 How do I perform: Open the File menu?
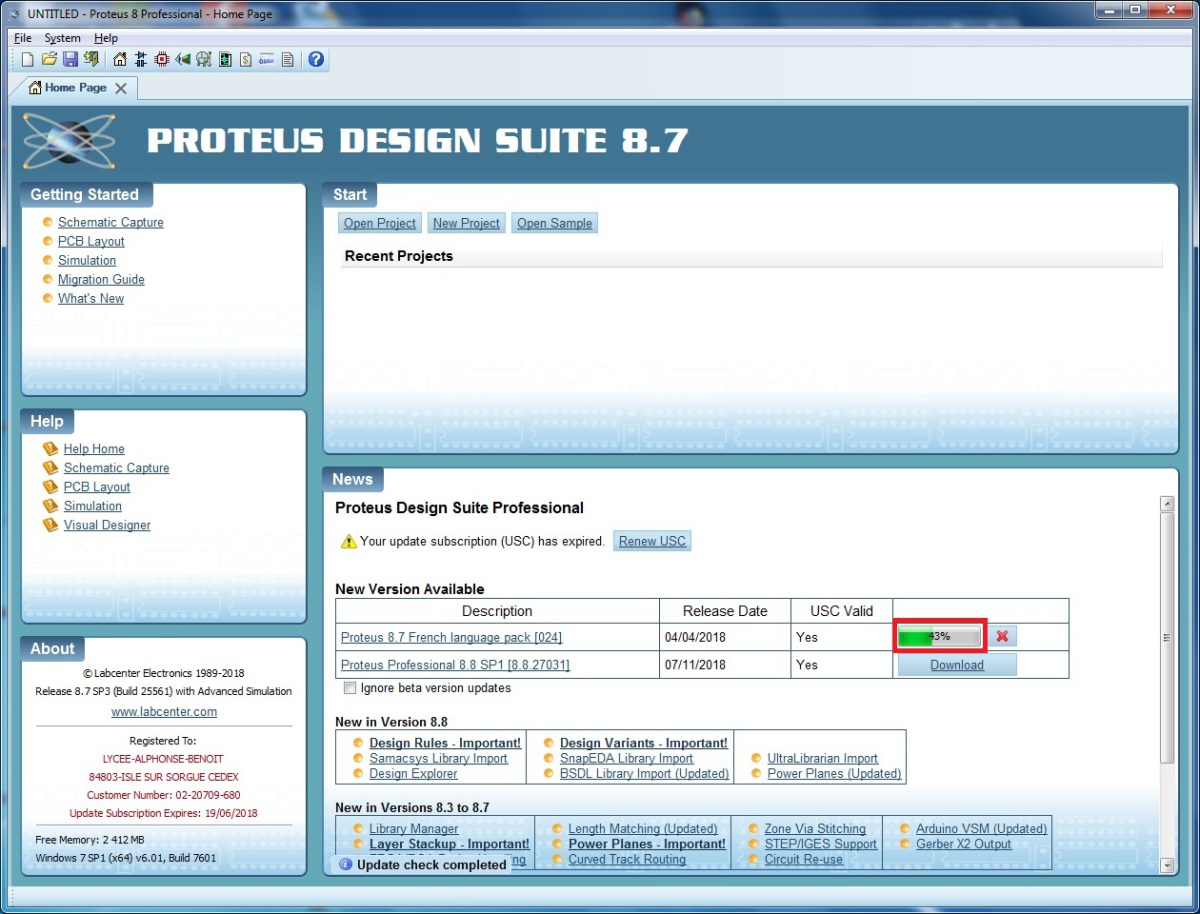(x=22, y=38)
